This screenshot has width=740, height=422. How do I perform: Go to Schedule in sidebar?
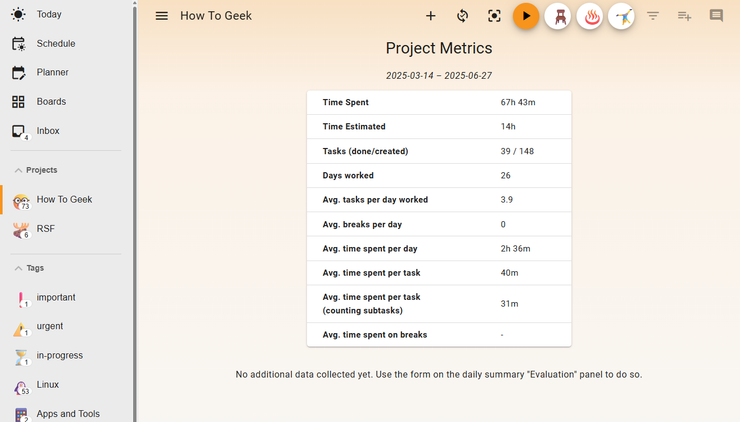tap(56, 43)
